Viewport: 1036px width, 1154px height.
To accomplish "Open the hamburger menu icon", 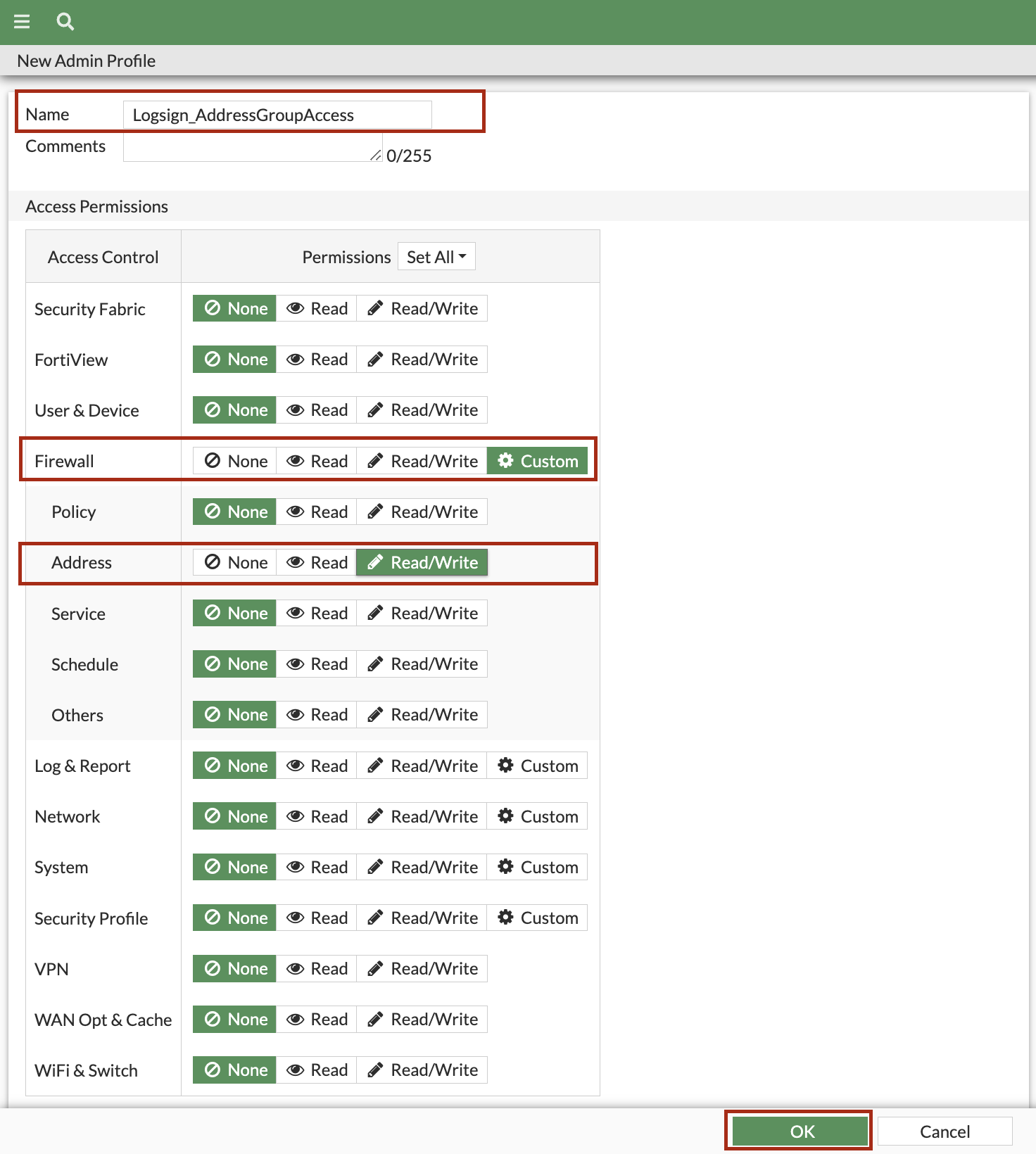I will 22,22.
